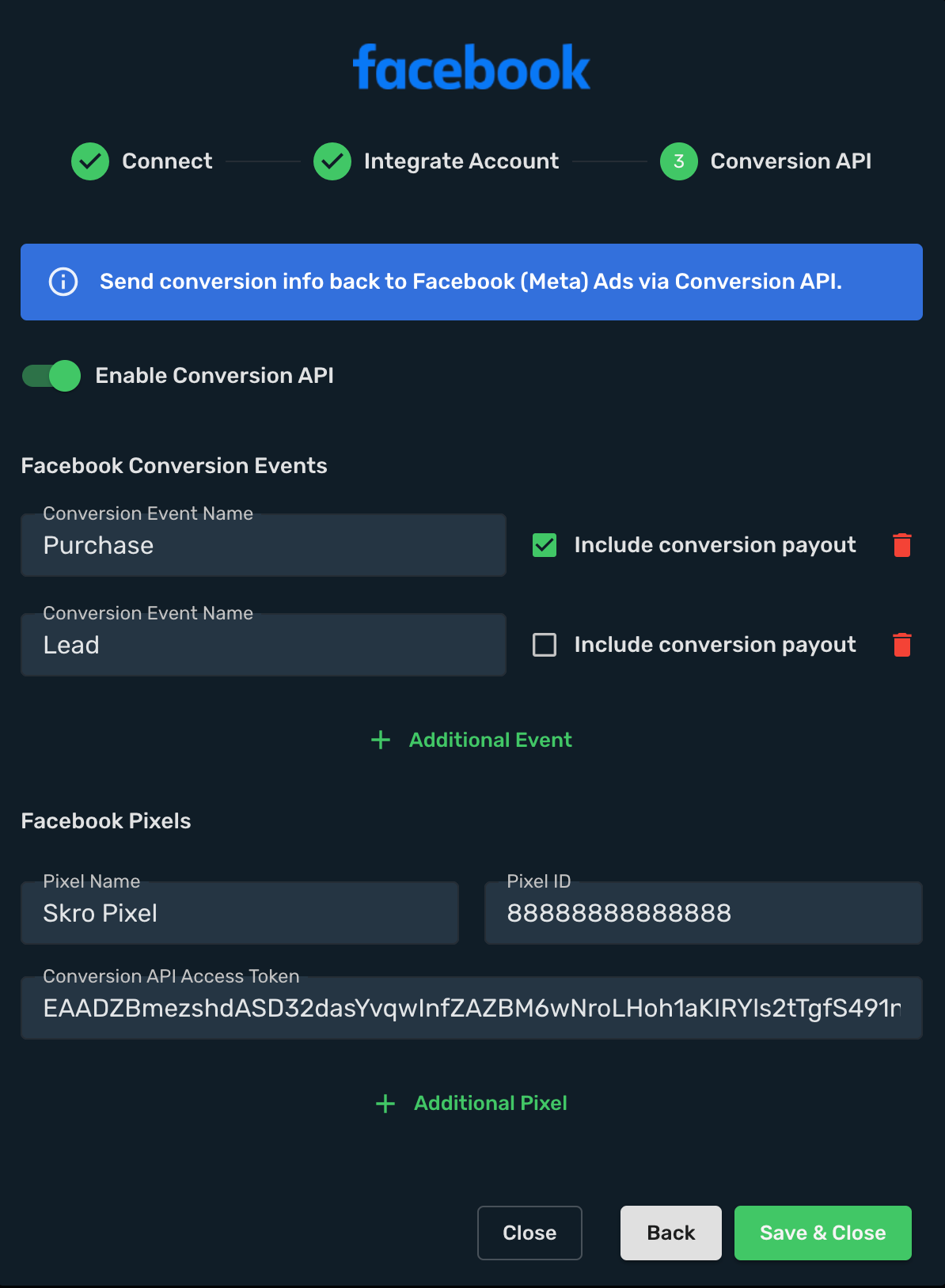The width and height of the screenshot is (945, 1288).
Task: Delete the Purchase conversion event
Action: pyautogui.click(x=902, y=545)
